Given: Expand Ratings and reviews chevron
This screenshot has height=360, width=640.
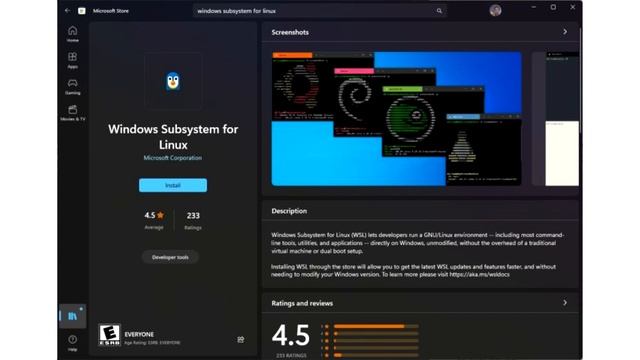Looking at the screenshot, I should click(x=565, y=303).
